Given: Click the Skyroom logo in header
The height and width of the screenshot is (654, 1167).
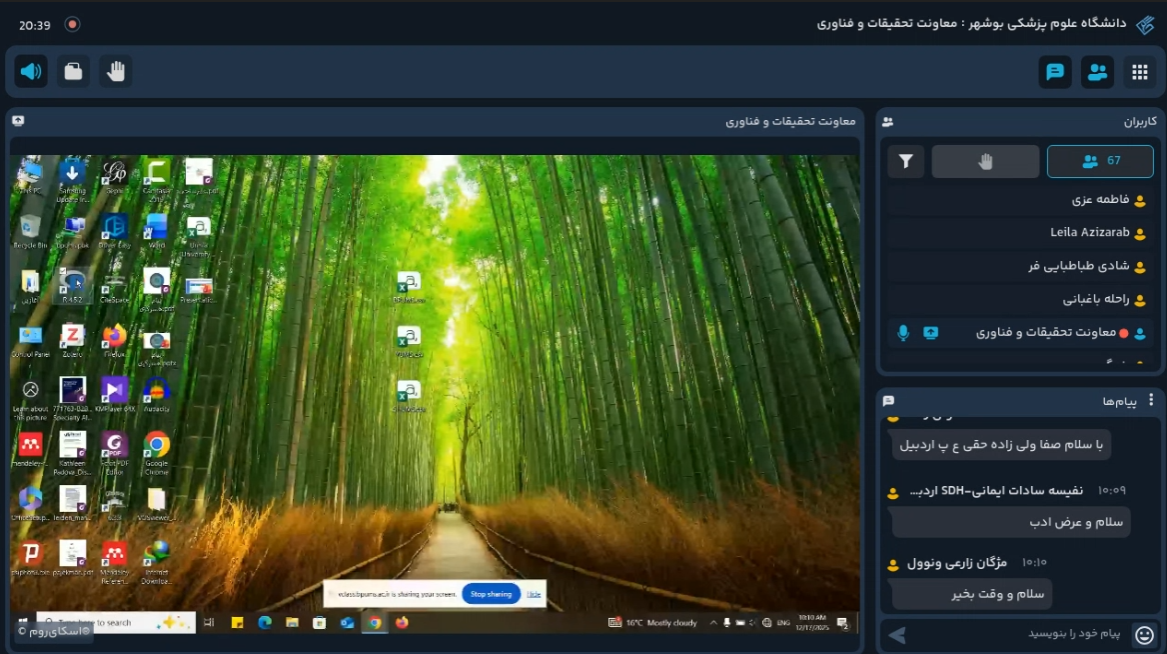Looking at the screenshot, I should click(x=1145, y=24).
